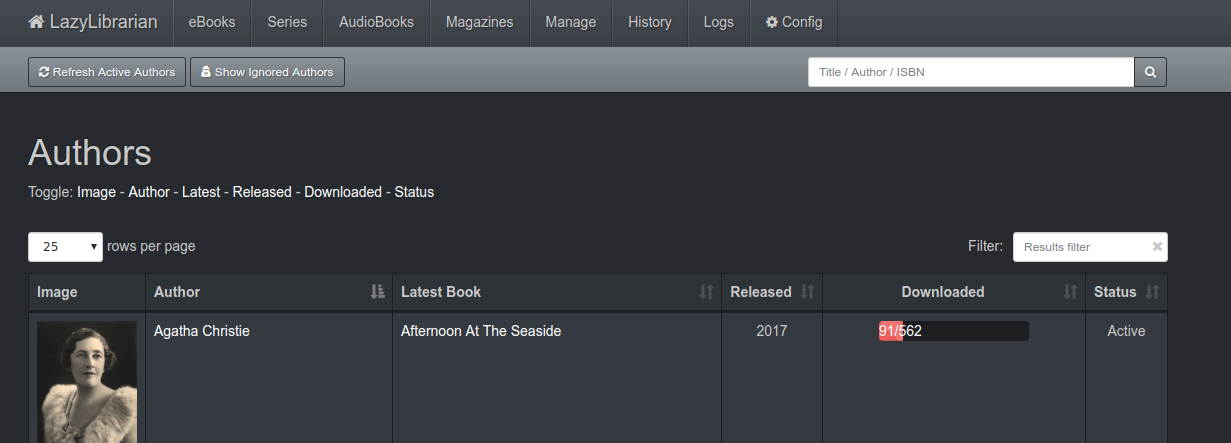The image size is (1231, 443).
Task: Sort by Released column sort icon
Action: point(807,292)
